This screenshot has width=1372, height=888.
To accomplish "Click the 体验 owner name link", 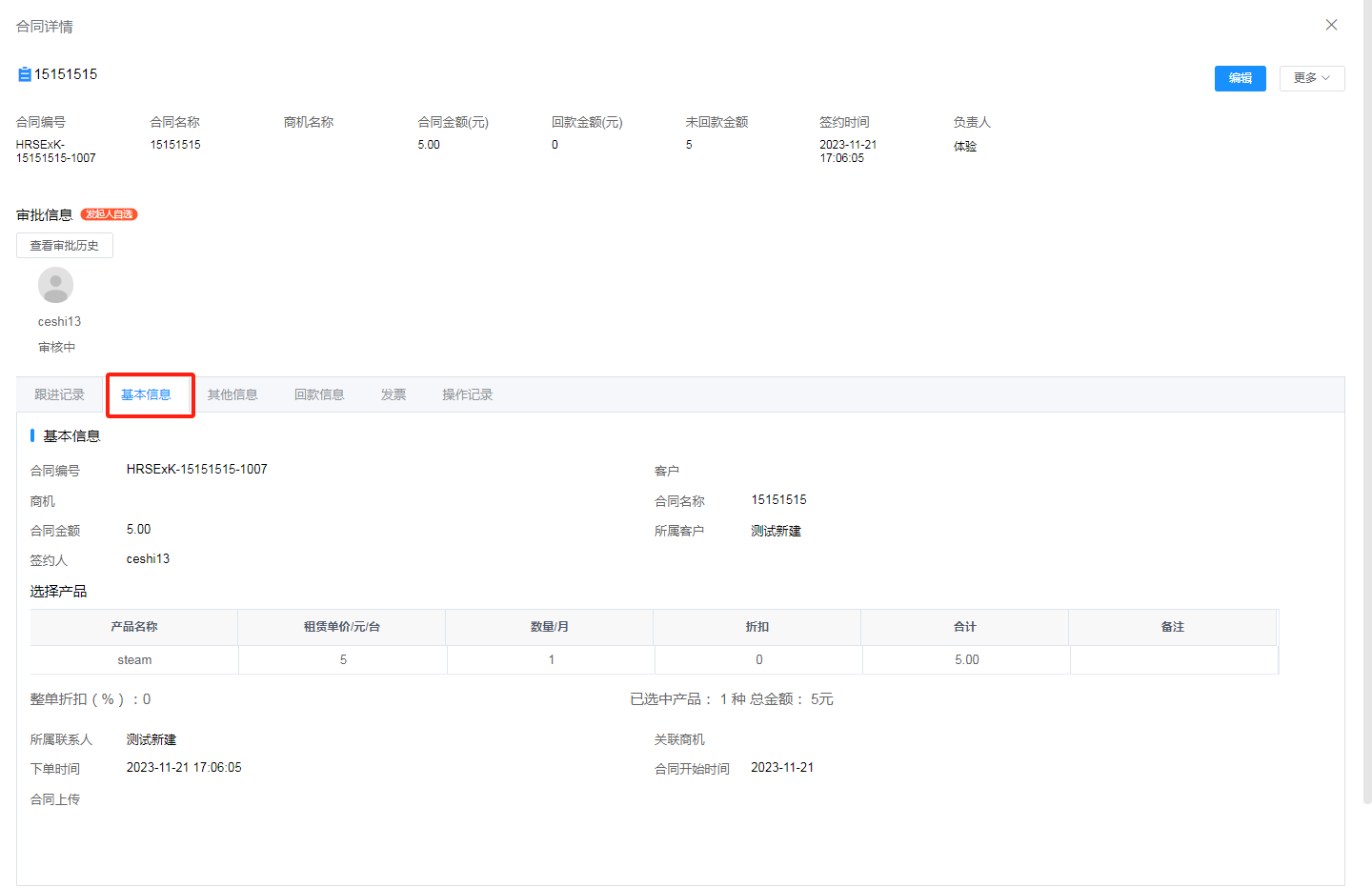I will click(965, 146).
